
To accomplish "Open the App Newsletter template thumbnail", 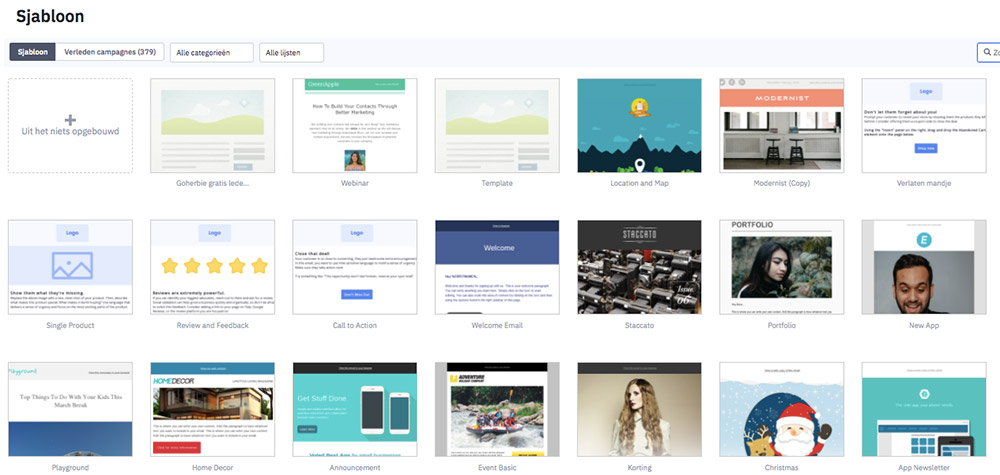I will 924,409.
